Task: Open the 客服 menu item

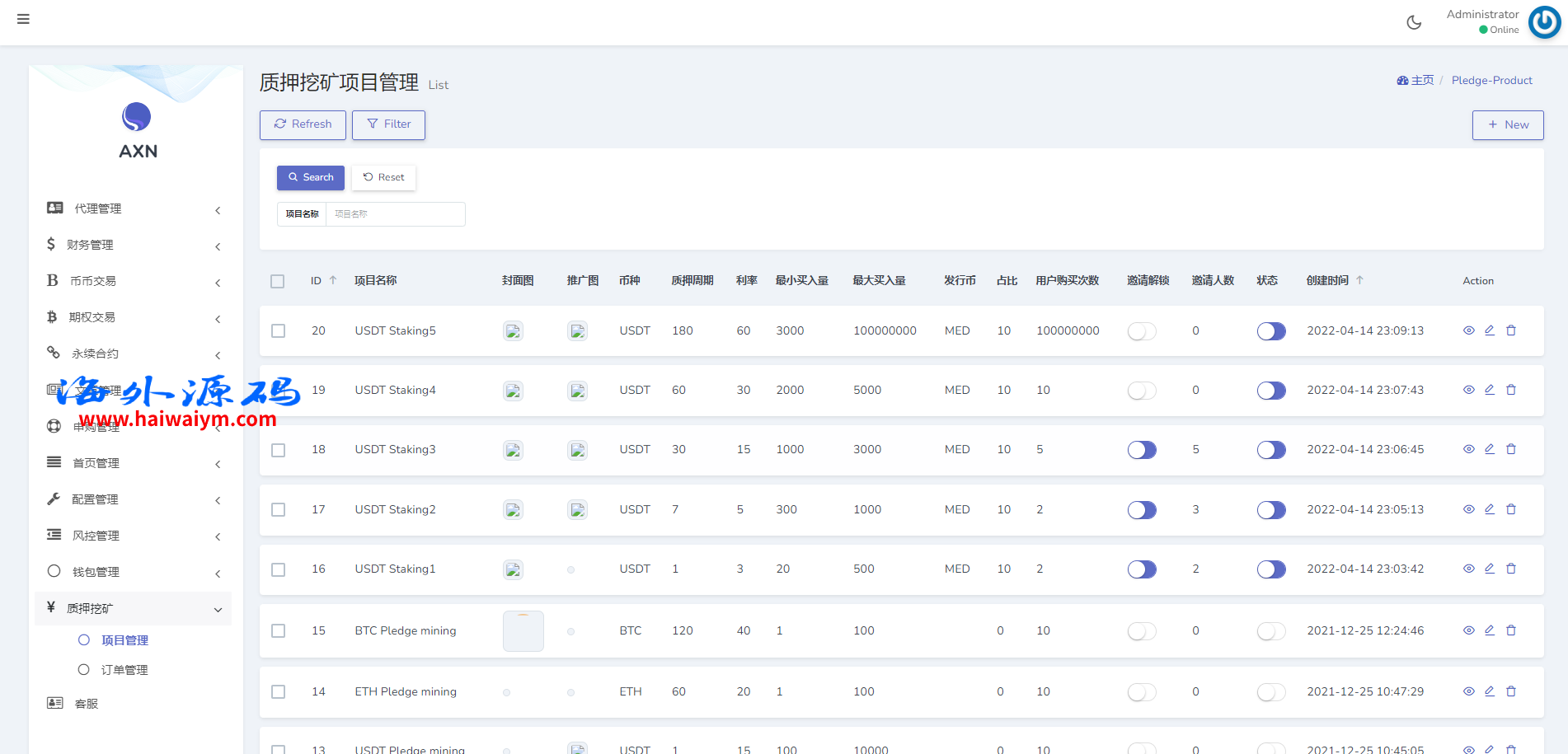Action: pyautogui.click(x=86, y=704)
